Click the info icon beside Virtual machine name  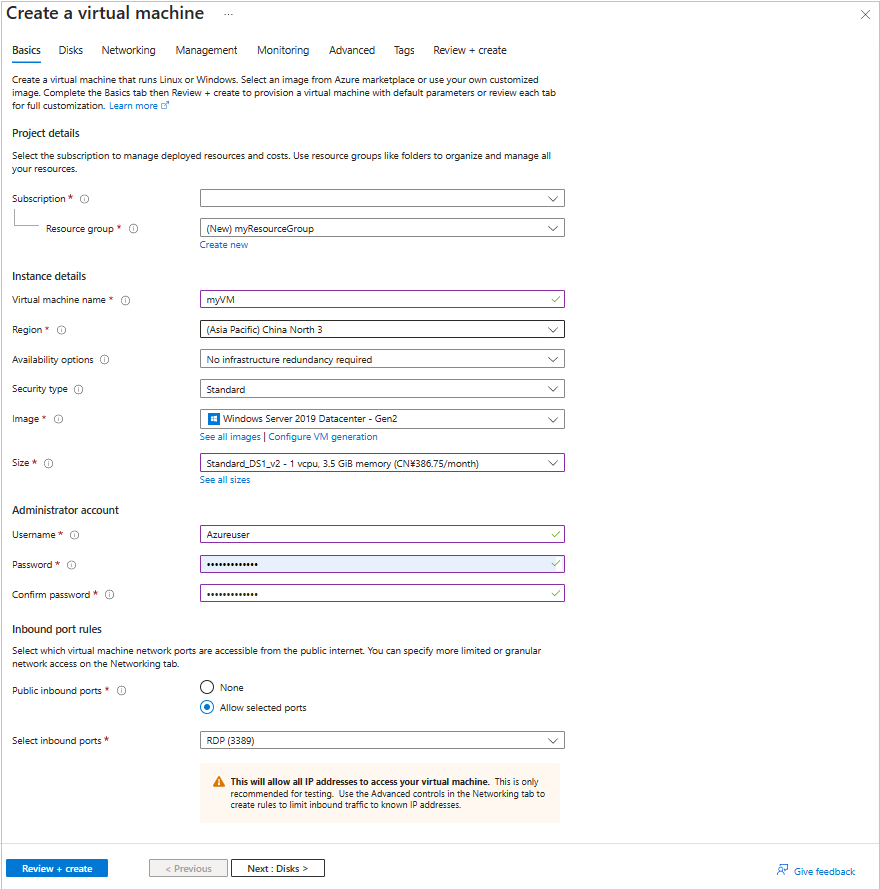point(126,300)
